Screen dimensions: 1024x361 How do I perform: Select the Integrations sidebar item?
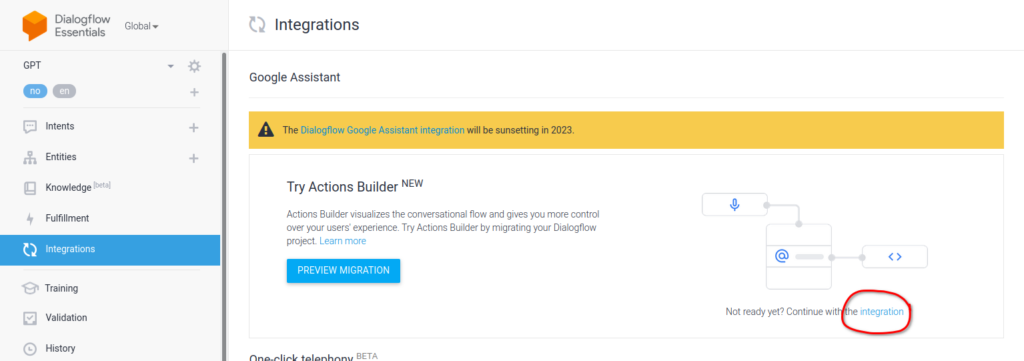click(x=110, y=249)
